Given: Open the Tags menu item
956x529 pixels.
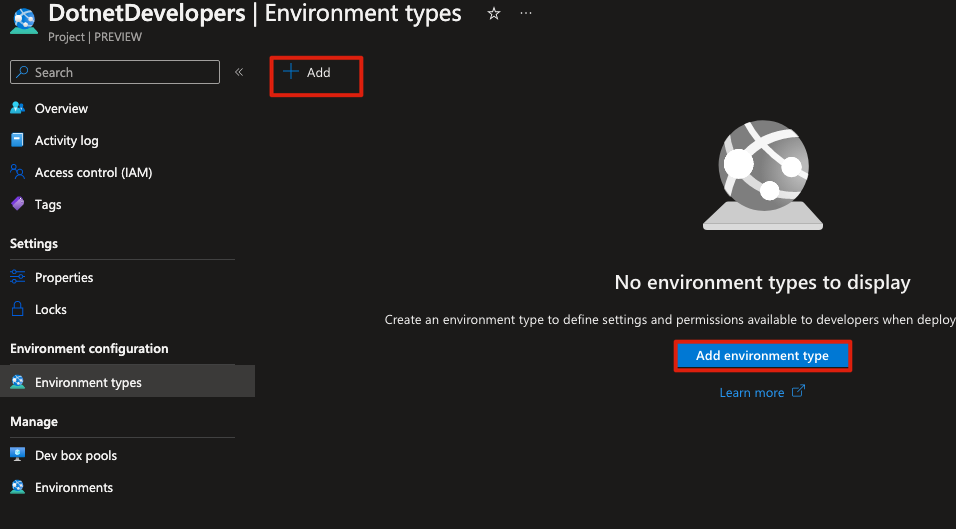Looking at the screenshot, I should [48, 204].
